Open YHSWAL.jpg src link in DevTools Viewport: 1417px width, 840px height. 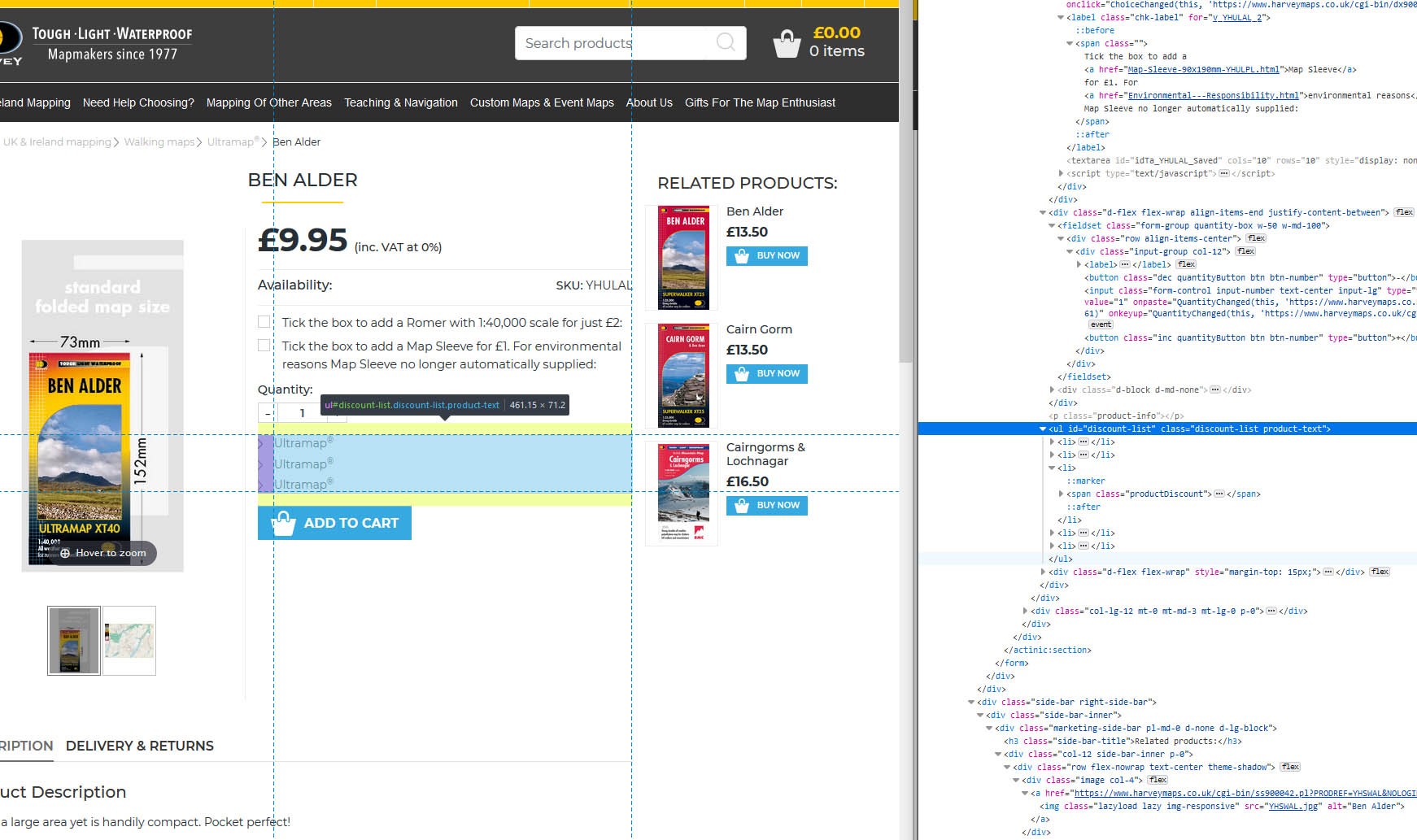1293,806
